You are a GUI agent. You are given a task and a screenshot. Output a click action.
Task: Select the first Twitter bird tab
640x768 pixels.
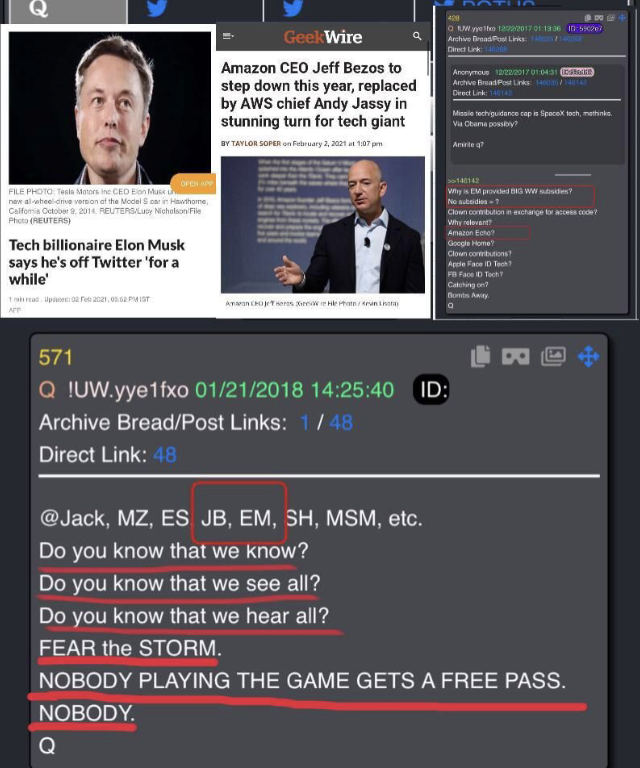coord(157,8)
